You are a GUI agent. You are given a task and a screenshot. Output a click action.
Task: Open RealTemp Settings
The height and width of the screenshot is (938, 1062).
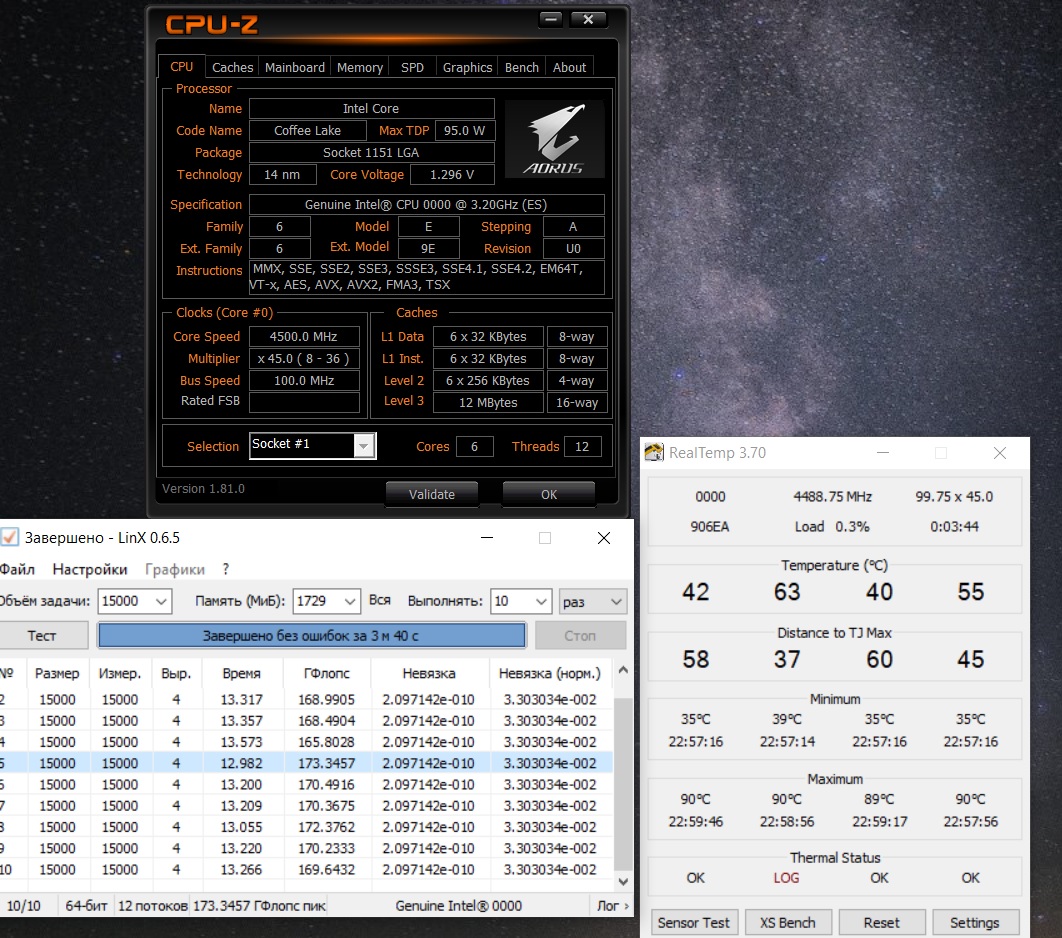(975, 922)
